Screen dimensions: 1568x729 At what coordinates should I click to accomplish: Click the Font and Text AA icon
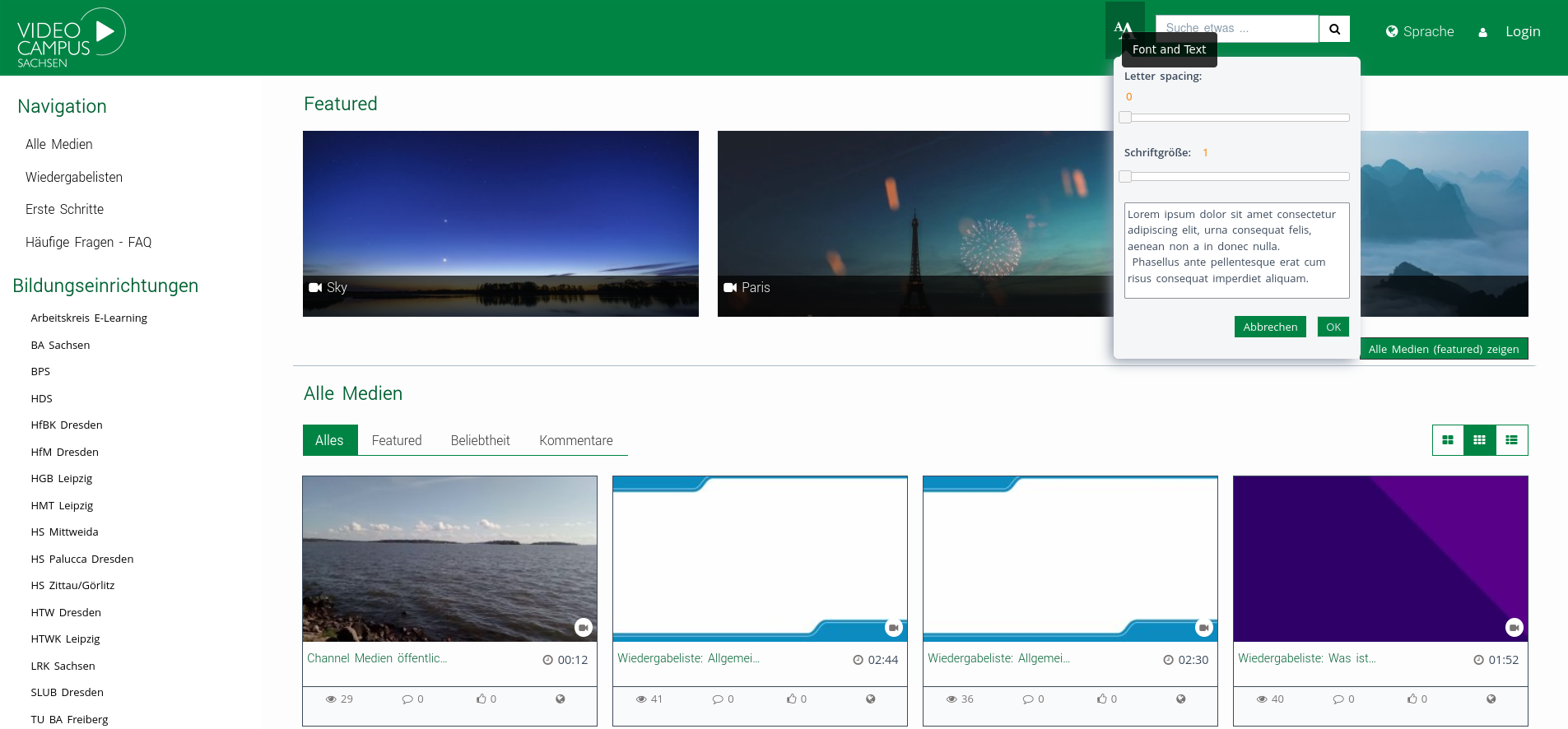point(1124,28)
